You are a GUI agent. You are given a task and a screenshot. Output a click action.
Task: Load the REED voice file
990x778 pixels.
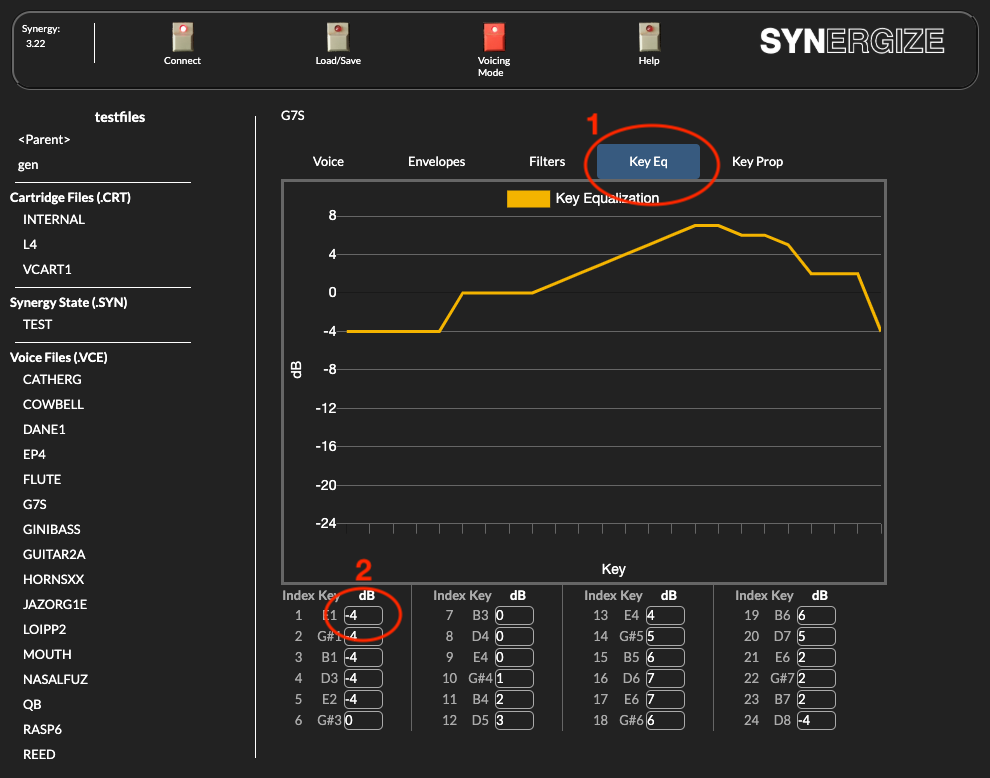click(39, 755)
